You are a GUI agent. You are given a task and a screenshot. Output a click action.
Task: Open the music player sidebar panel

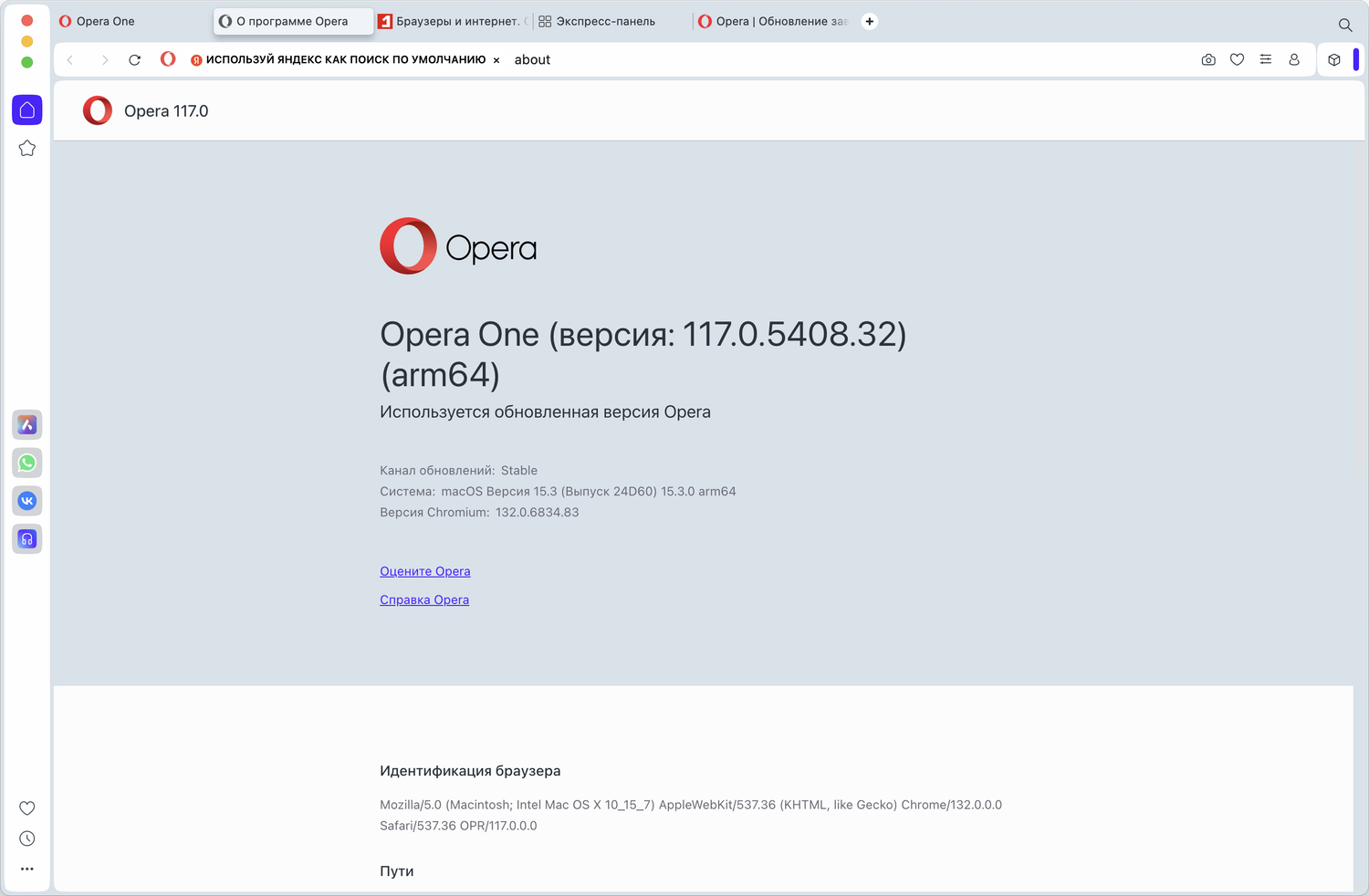(27, 539)
